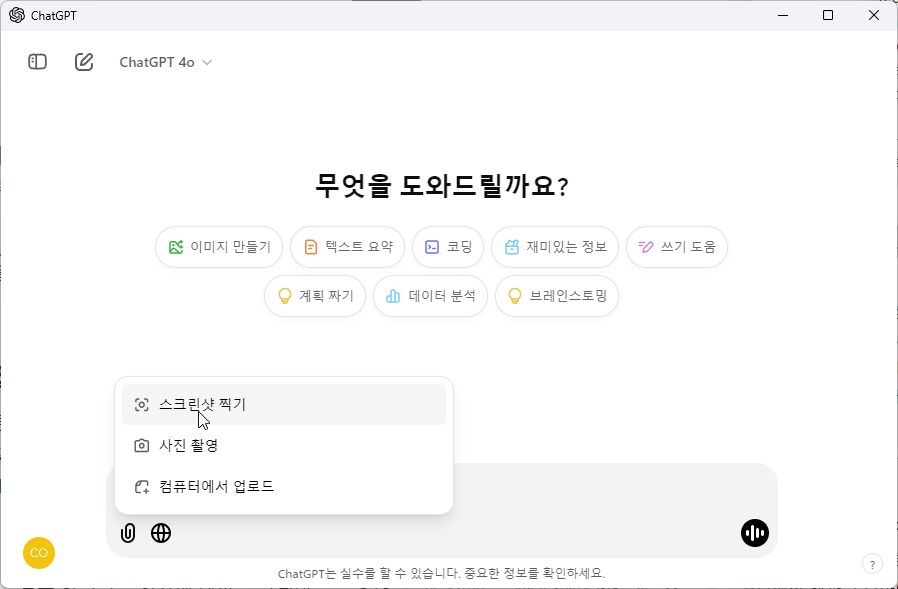The height and width of the screenshot is (589, 898).
Task: Open the help question mark button
Action: 871,563
